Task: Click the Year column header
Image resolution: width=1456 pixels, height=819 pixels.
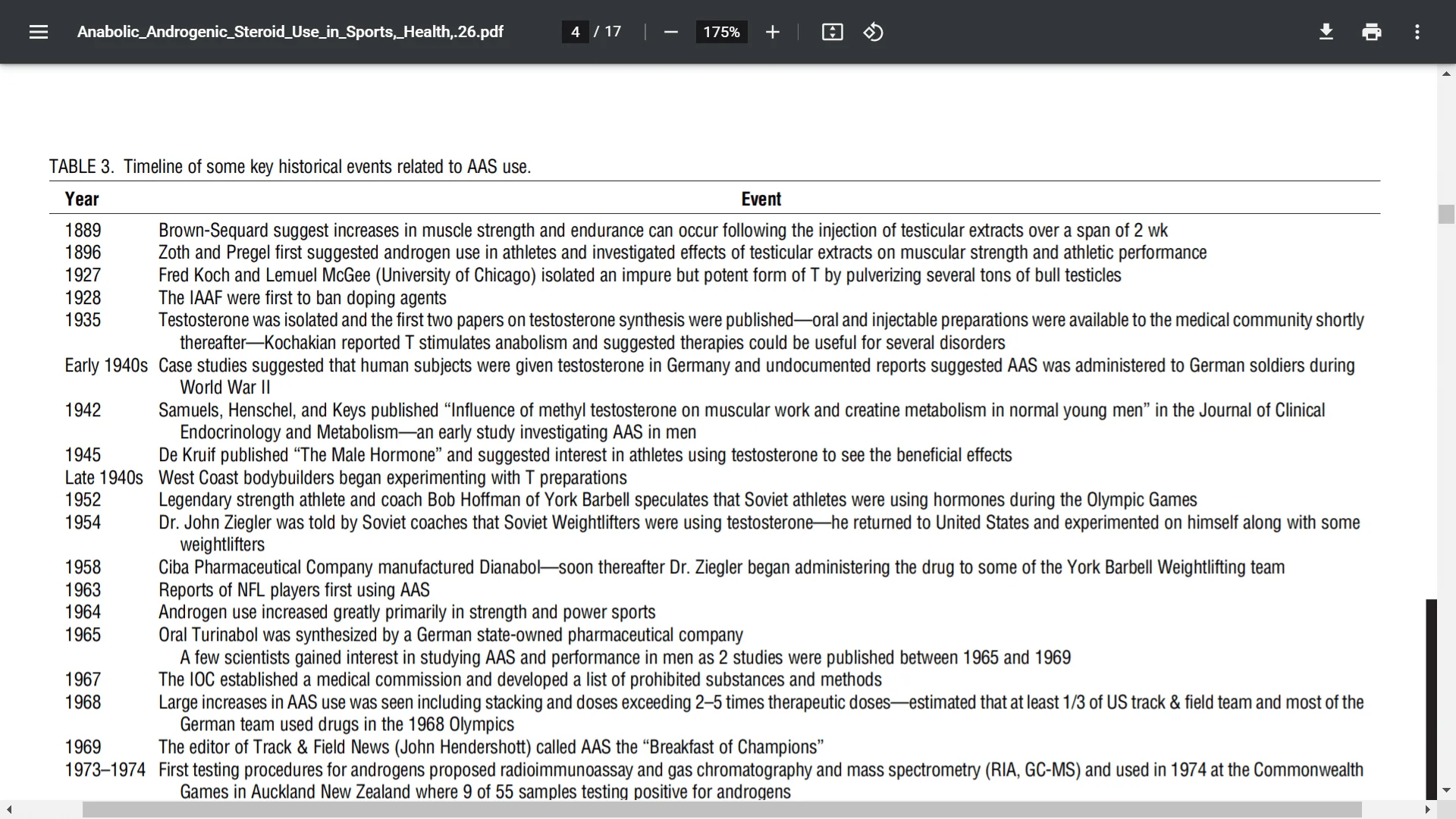Action: (x=82, y=199)
